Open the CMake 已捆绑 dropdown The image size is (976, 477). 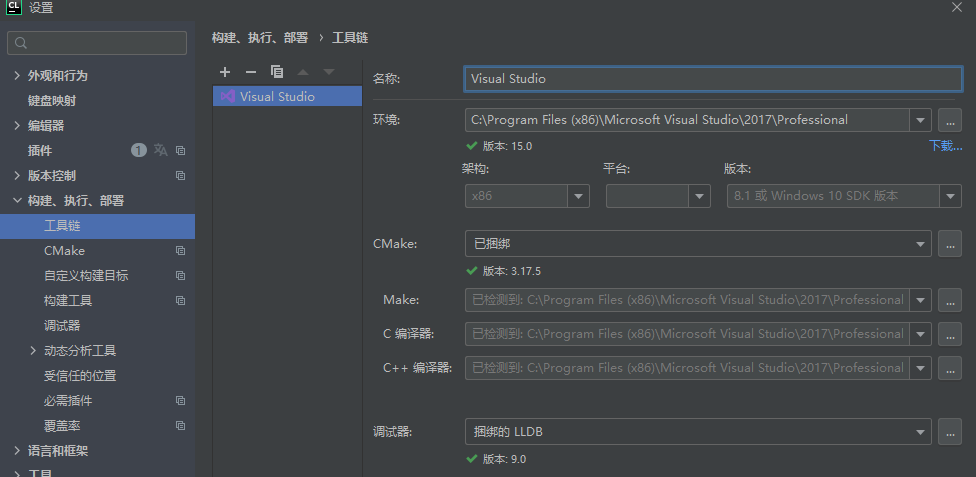pos(920,243)
